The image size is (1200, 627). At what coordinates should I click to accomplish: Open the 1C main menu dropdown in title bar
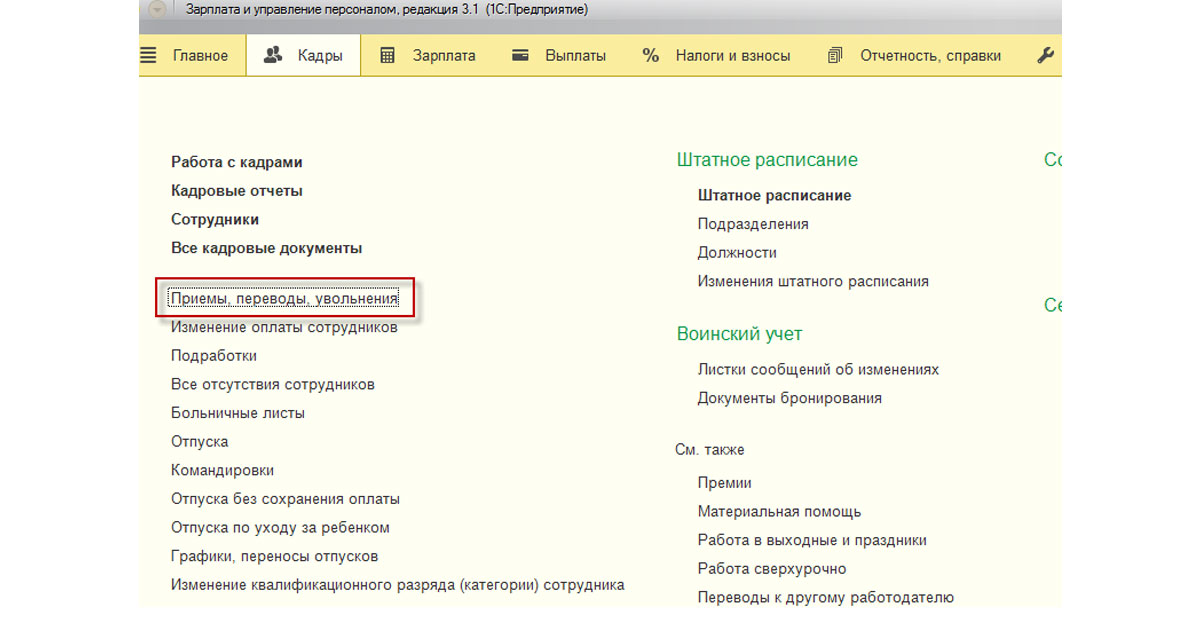(157, 10)
